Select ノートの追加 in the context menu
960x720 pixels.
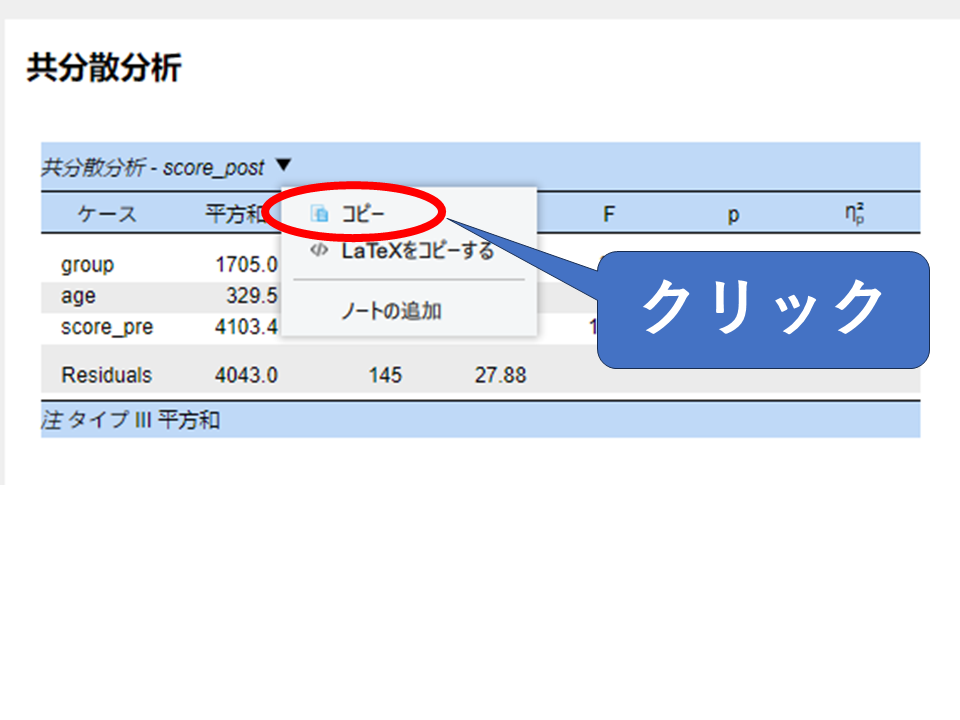click(391, 311)
